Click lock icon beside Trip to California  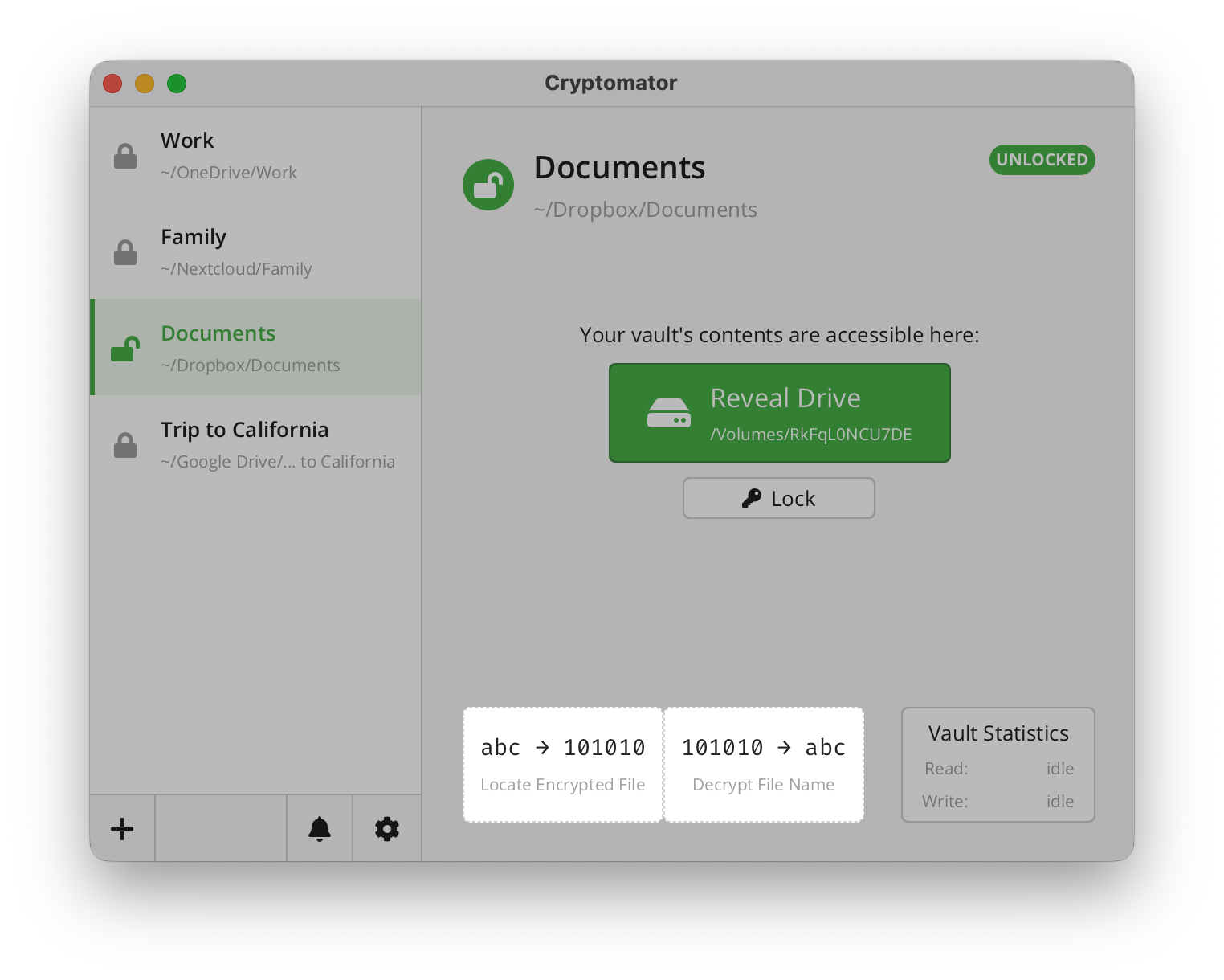tap(125, 445)
